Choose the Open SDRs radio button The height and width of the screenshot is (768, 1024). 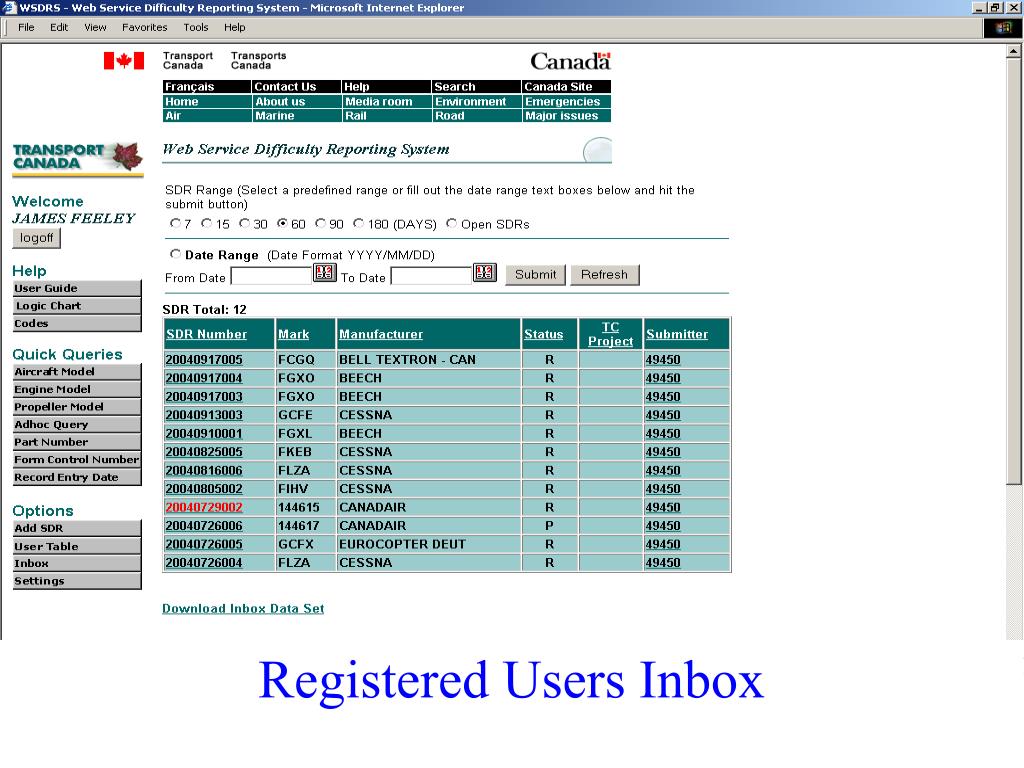click(452, 224)
